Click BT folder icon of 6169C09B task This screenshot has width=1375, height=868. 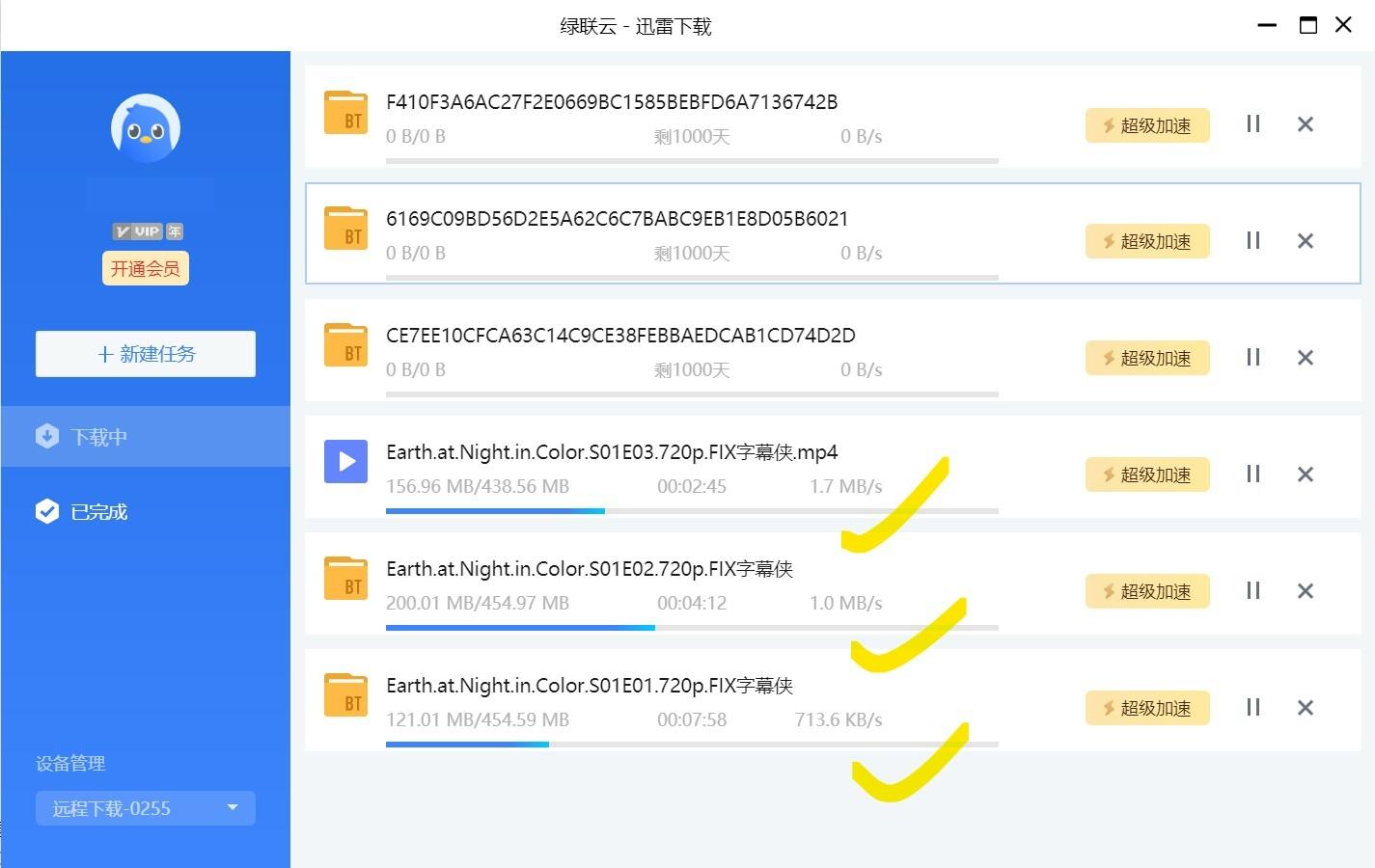(345, 230)
